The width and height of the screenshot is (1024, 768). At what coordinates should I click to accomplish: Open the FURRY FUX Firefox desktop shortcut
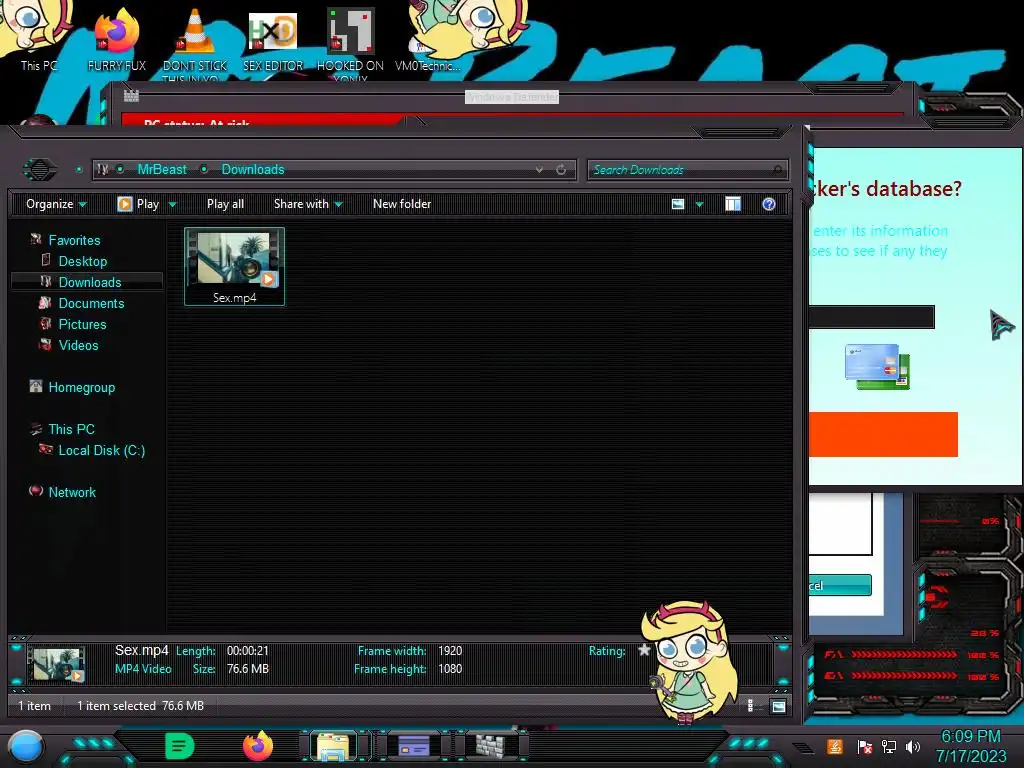point(117,39)
